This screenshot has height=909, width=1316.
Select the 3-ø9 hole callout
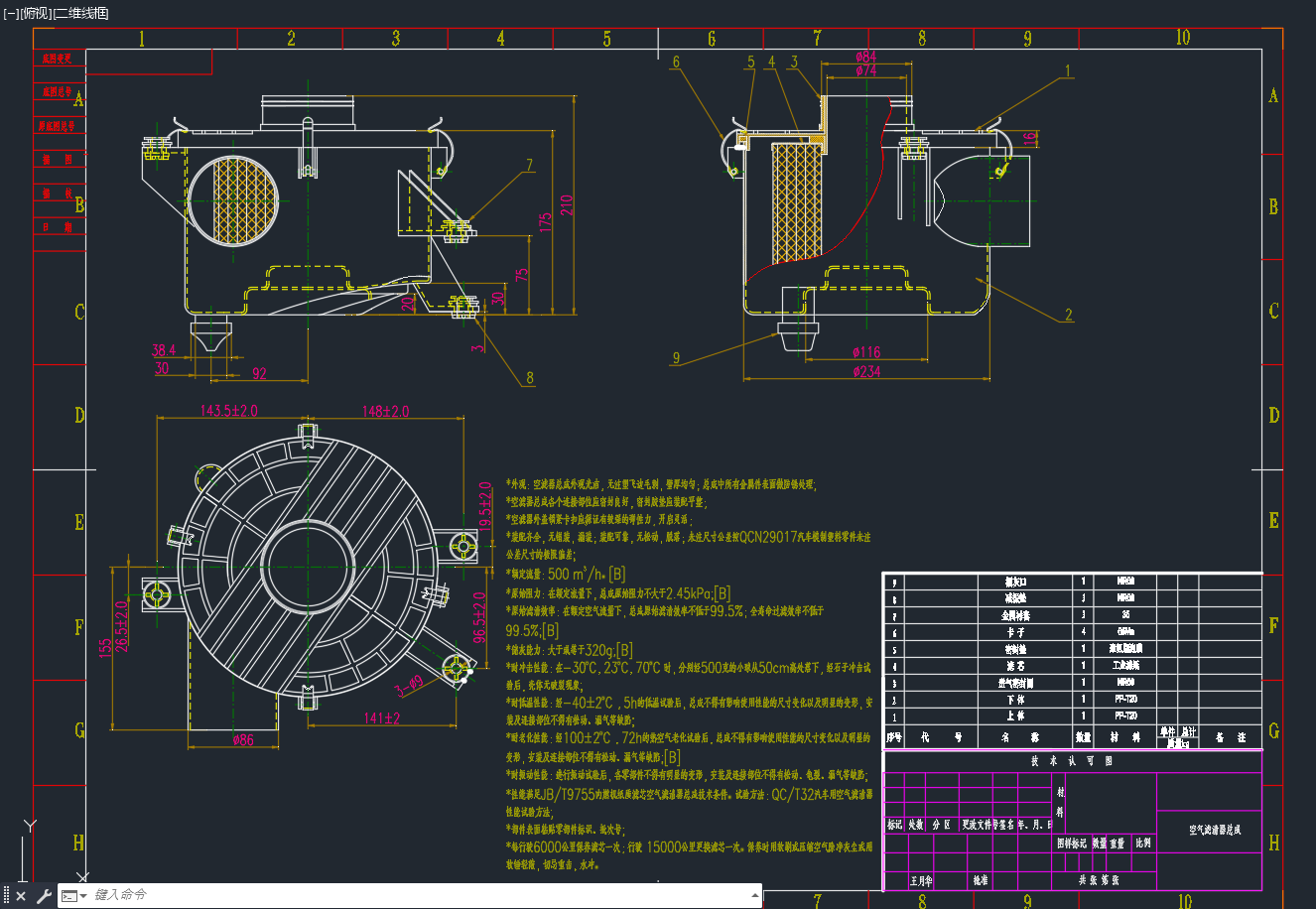point(409,685)
